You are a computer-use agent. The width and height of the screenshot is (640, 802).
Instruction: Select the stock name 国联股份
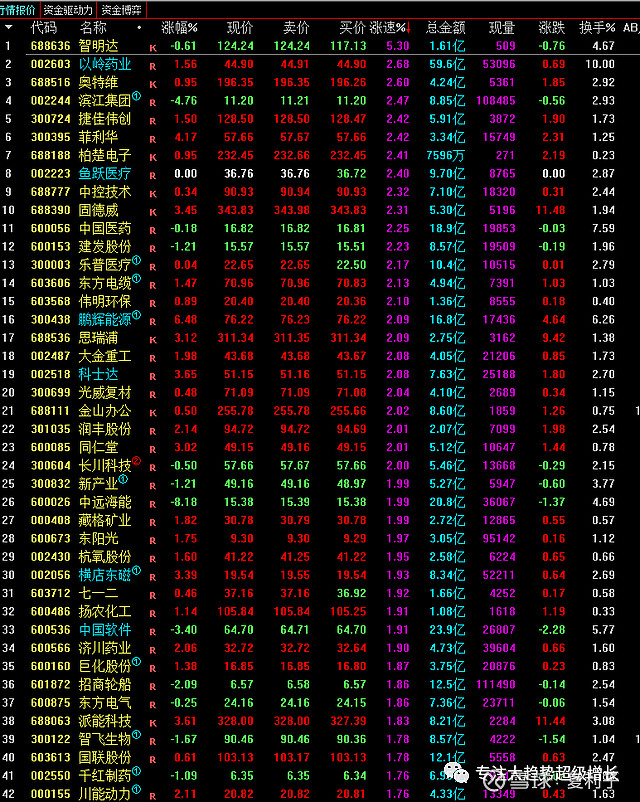(x=105, y=758)
